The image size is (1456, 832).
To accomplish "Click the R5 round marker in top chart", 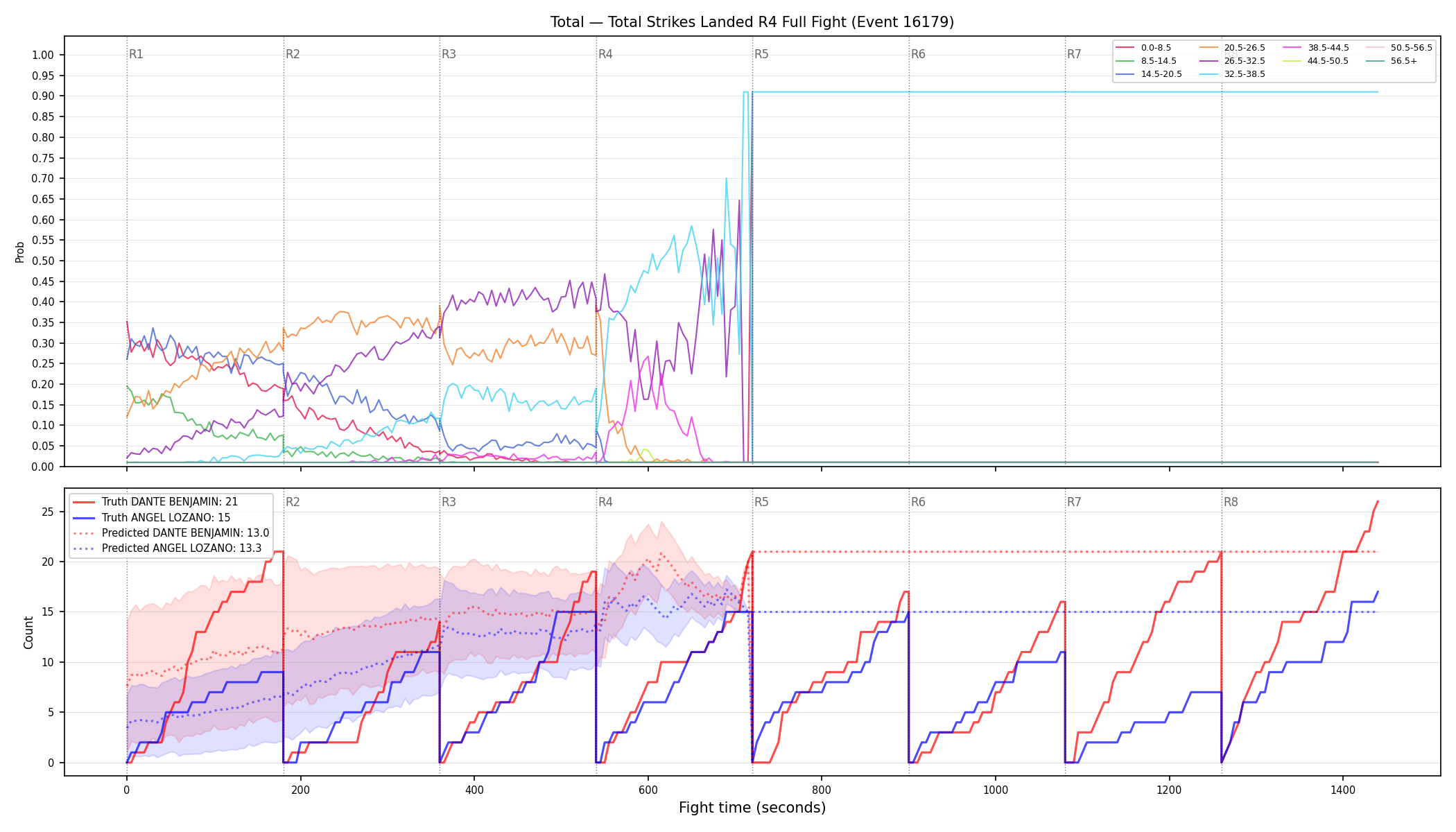I will point(761,54).
